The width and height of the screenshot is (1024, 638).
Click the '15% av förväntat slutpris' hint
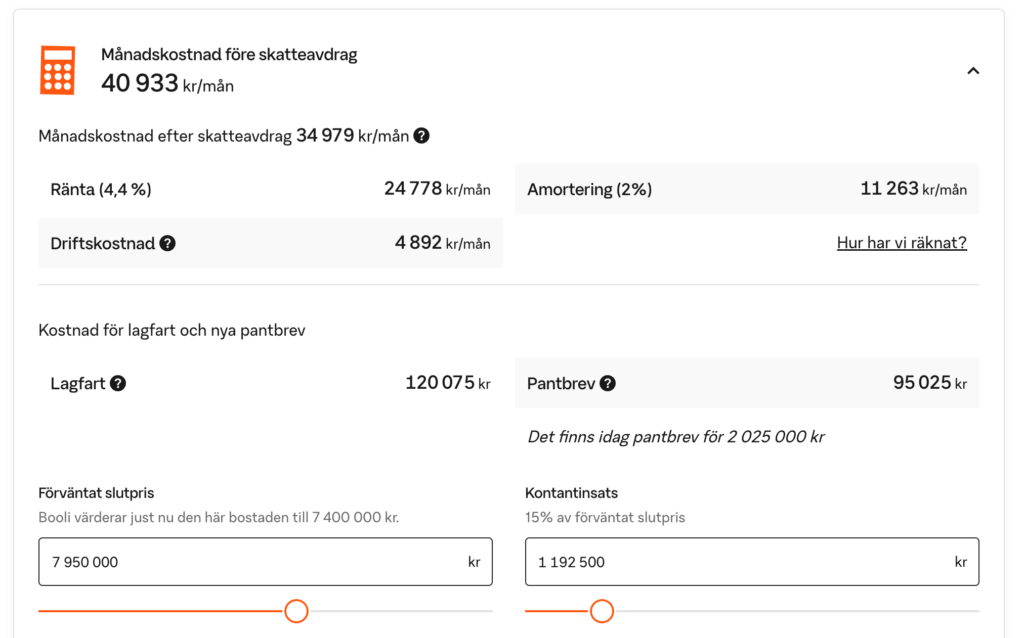[x=604, y=518]
